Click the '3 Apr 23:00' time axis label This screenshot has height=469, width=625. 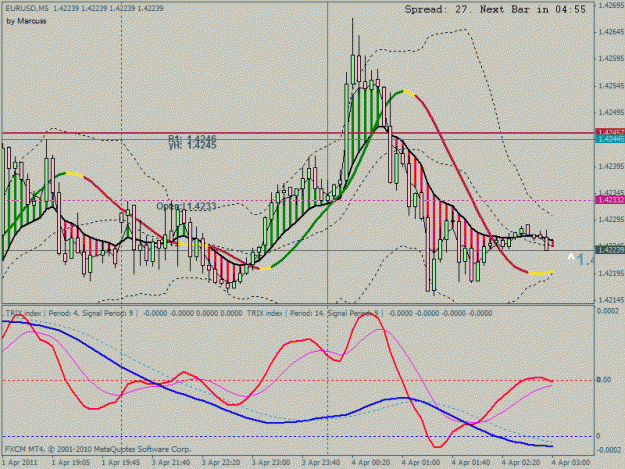pos(271,463)
